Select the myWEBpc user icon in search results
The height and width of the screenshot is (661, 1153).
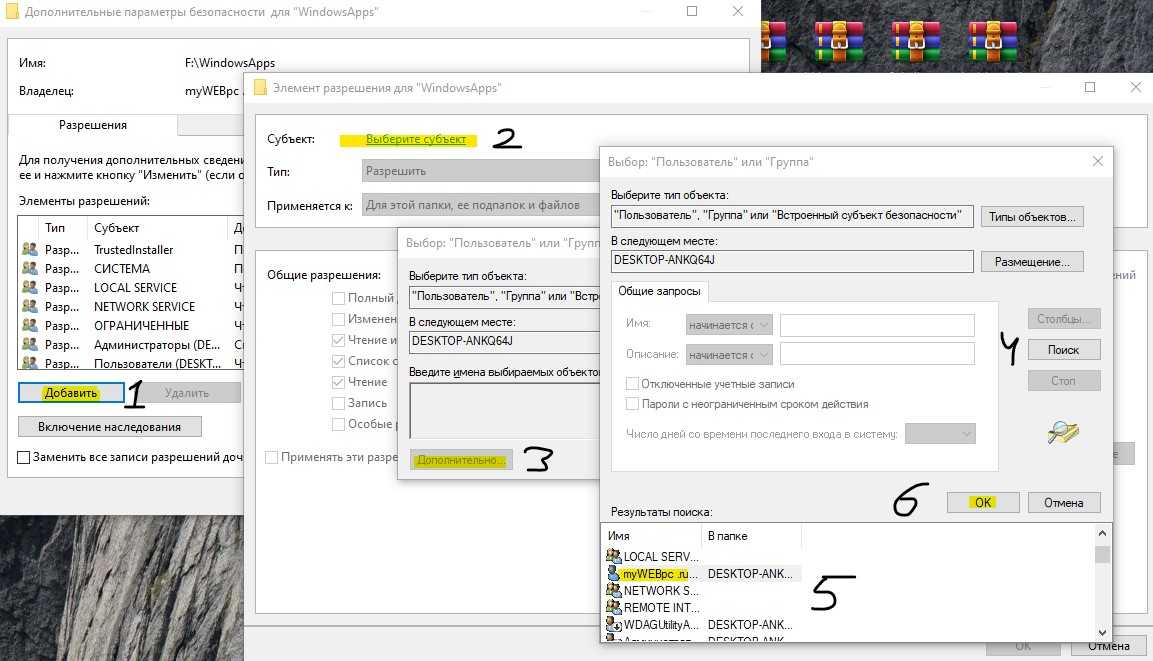coord(614,574)
